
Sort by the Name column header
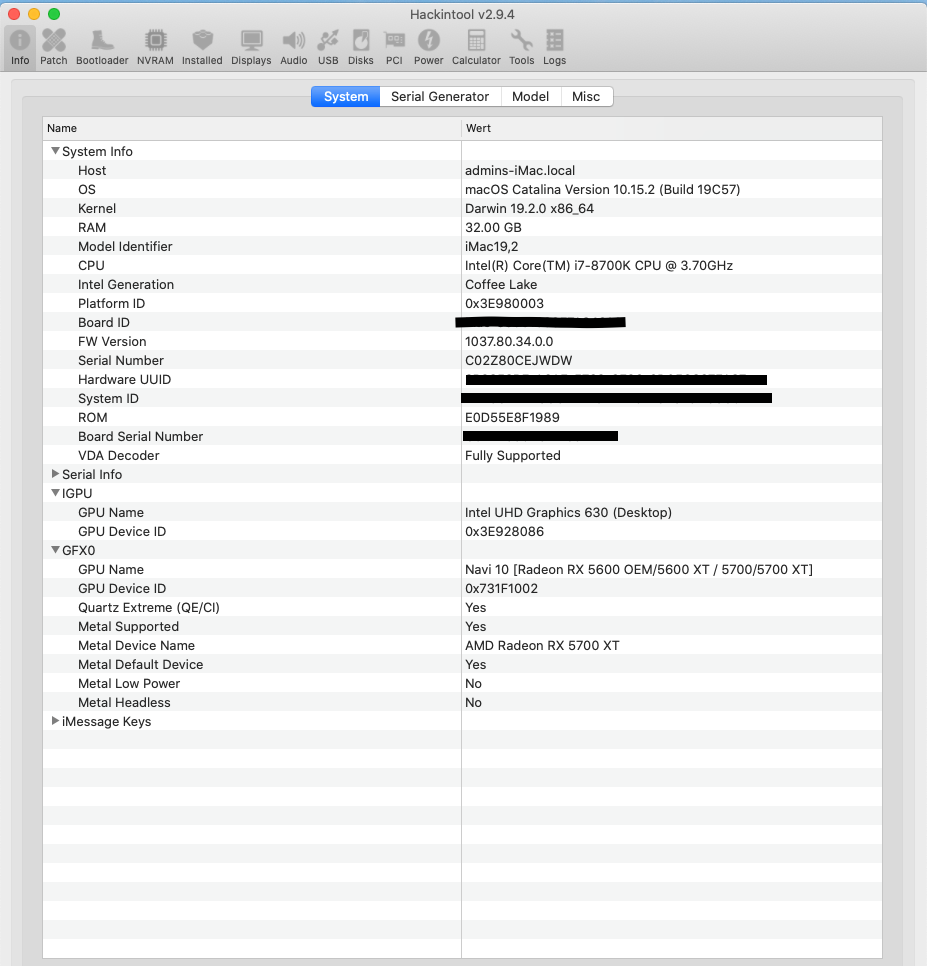point(252,128)
